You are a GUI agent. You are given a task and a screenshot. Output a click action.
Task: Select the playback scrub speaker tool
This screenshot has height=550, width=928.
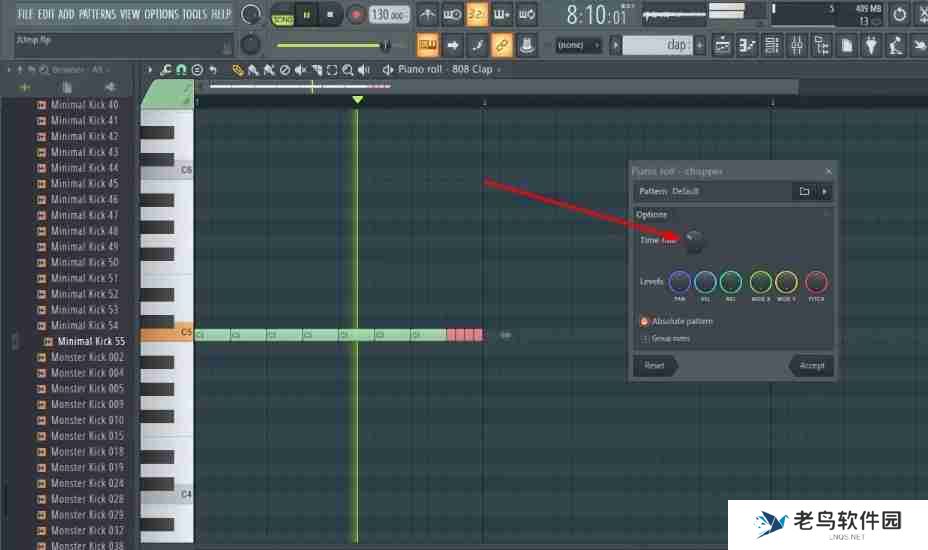click(x=364, y=70)
